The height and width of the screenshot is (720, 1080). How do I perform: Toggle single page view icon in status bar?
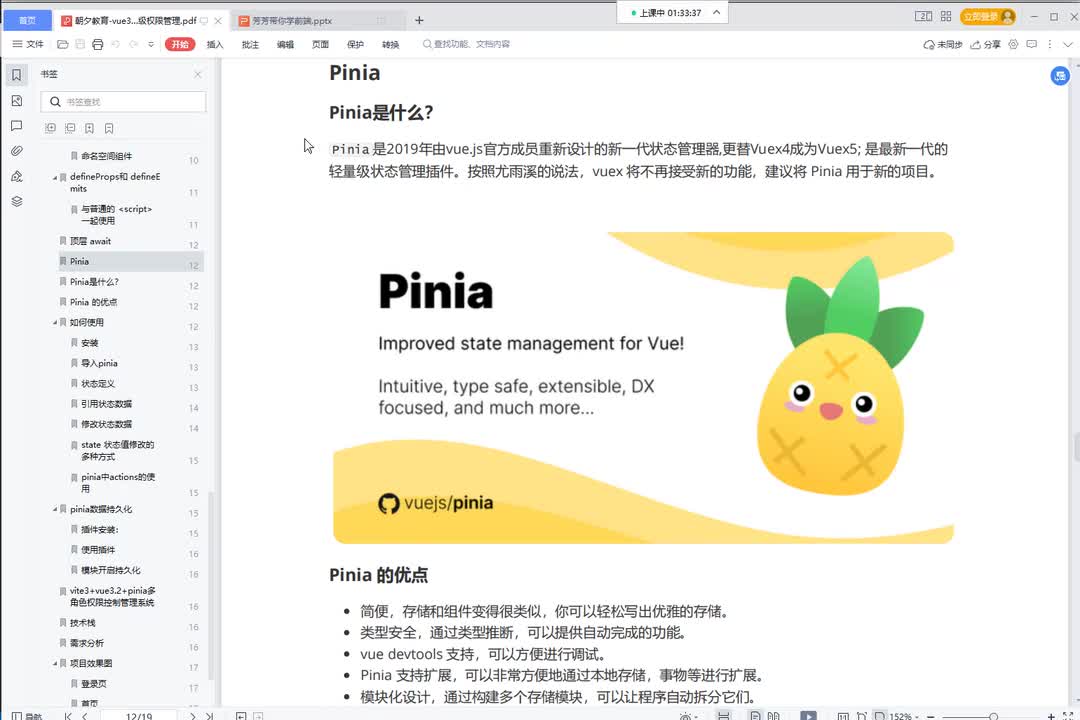pos(756,716)
